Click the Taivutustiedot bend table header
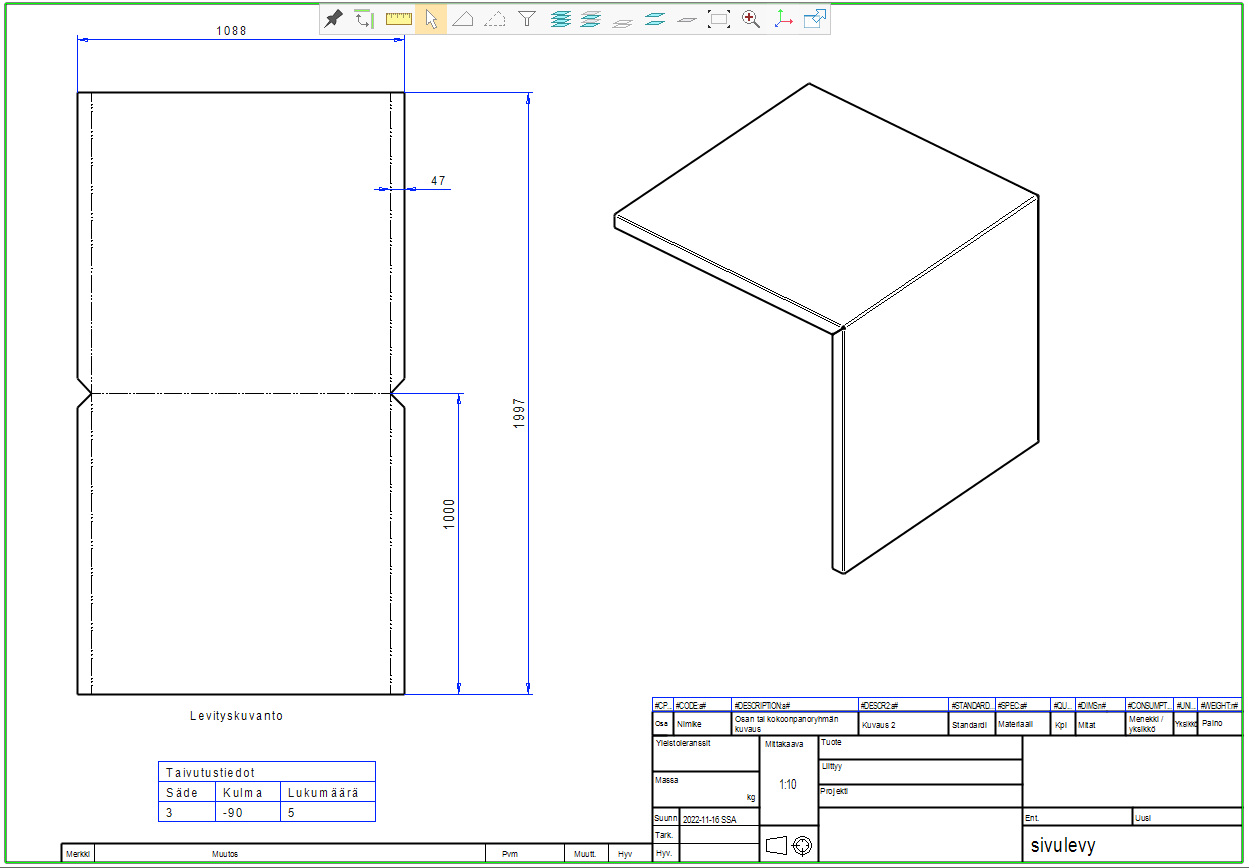The width and height of the screenshot is (1249, 868). (210, 773)
